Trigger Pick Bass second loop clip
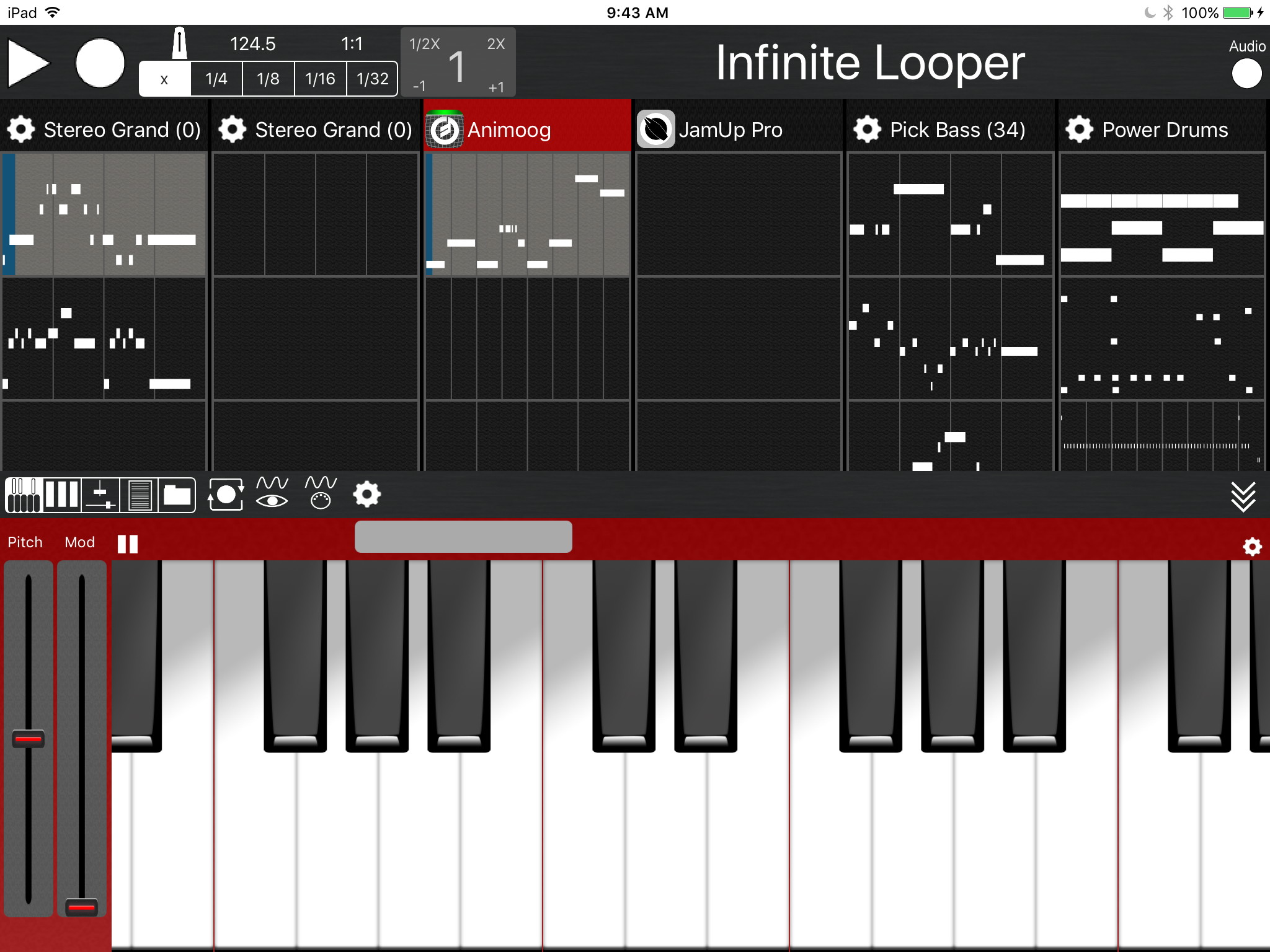This screenshot has width=1270, height=952. [950, 338]
